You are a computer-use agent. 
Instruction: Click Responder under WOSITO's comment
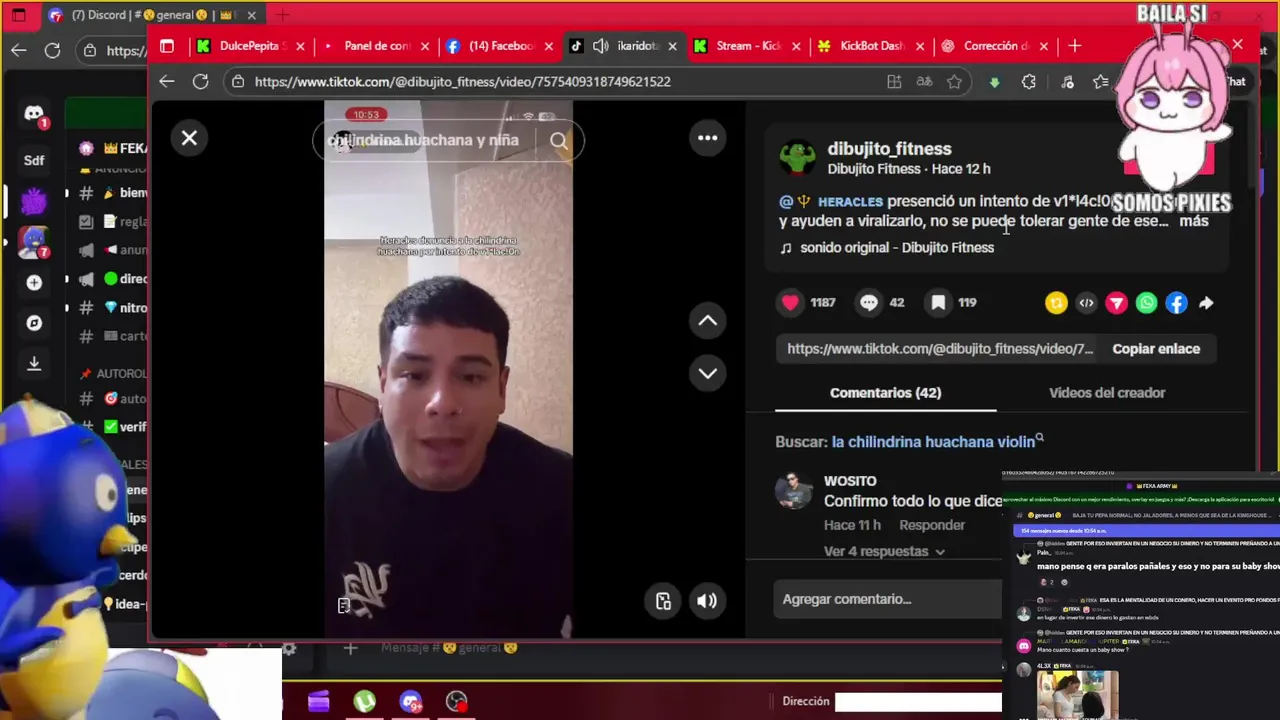tap(932, 525)
